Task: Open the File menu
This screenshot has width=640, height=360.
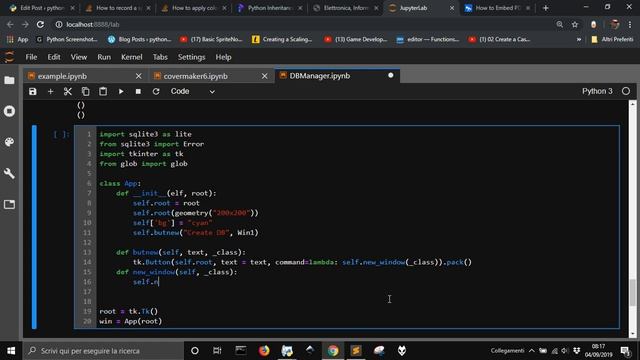Action: tap(31, 57)
